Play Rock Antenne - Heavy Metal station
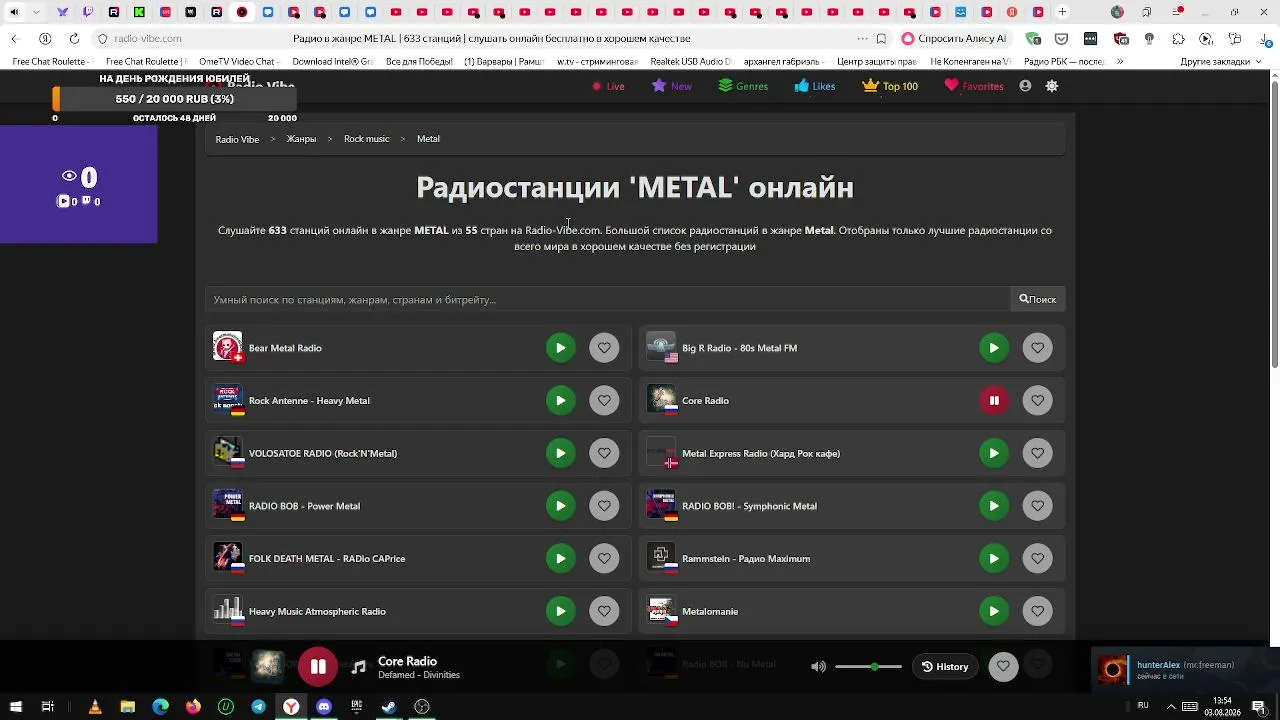 [560, 400]
